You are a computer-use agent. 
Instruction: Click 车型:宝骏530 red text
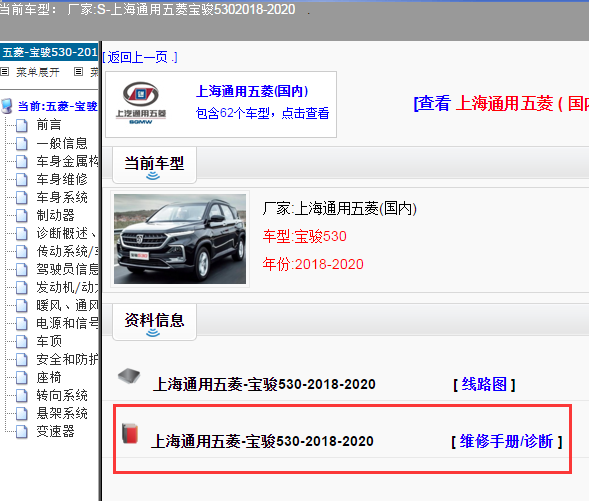point(304,236)
